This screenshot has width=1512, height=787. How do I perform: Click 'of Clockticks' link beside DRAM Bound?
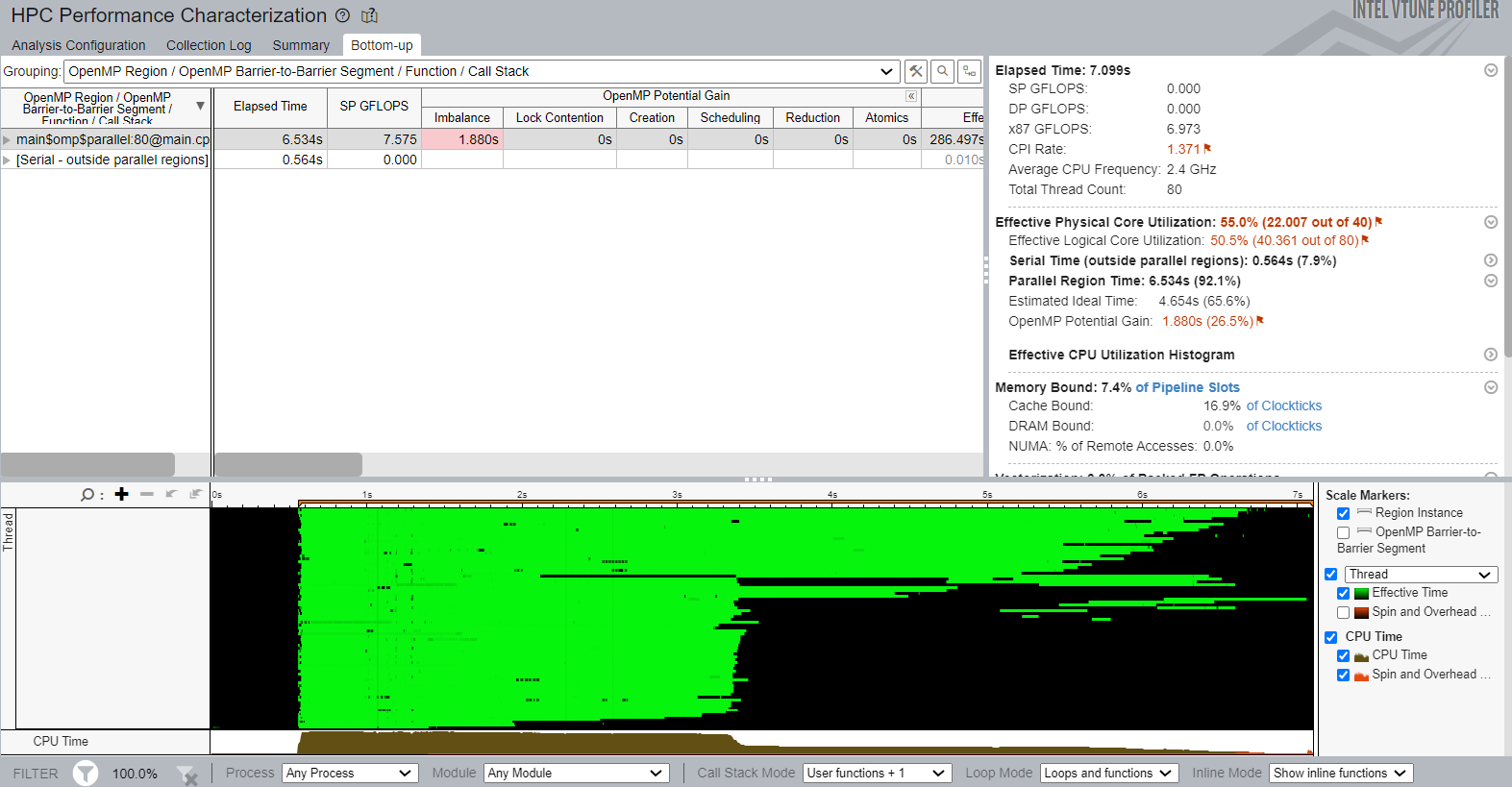(x=1284, y=426)
